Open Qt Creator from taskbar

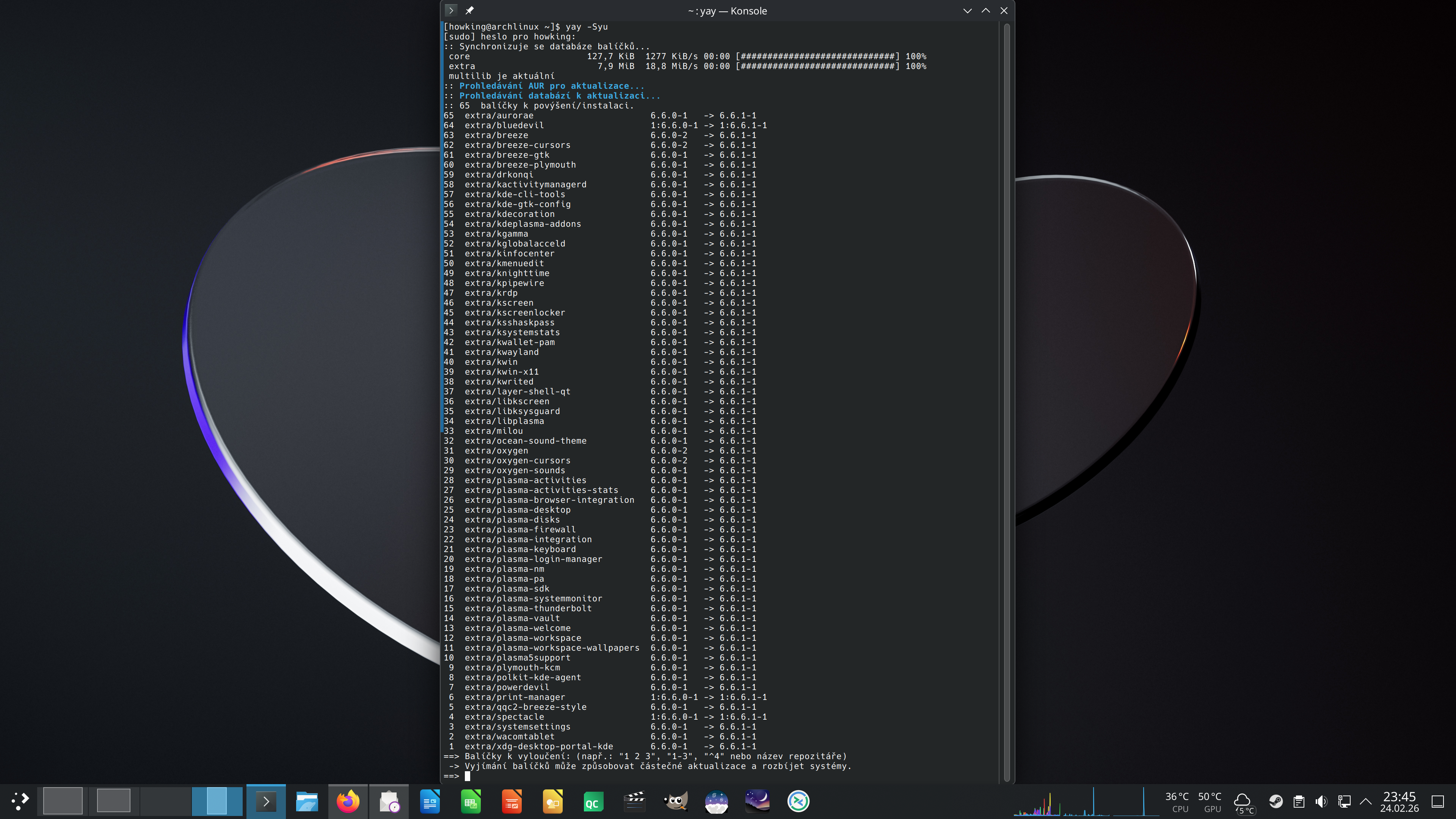[593, 801]
